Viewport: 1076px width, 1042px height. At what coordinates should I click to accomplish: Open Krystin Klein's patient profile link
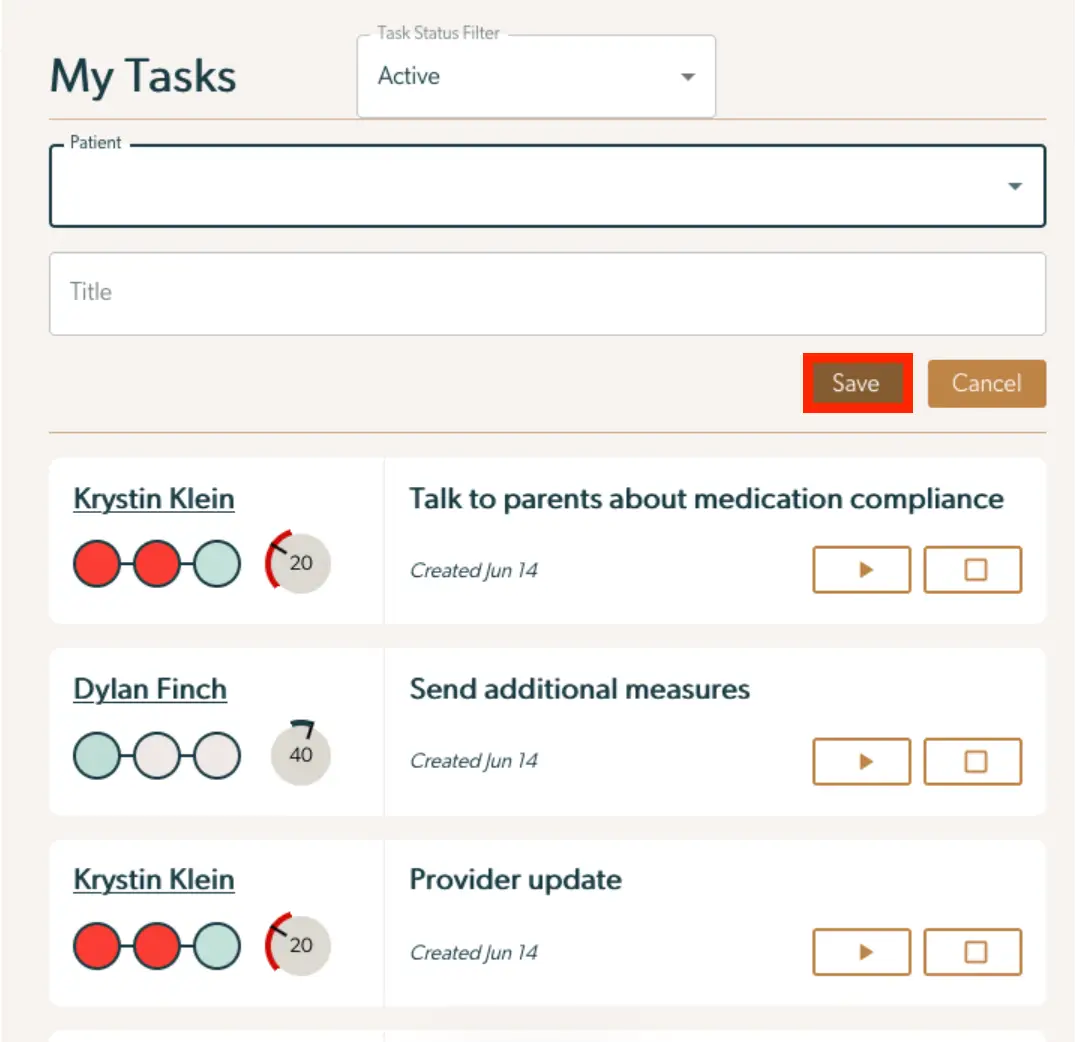[x=153, y=498]
